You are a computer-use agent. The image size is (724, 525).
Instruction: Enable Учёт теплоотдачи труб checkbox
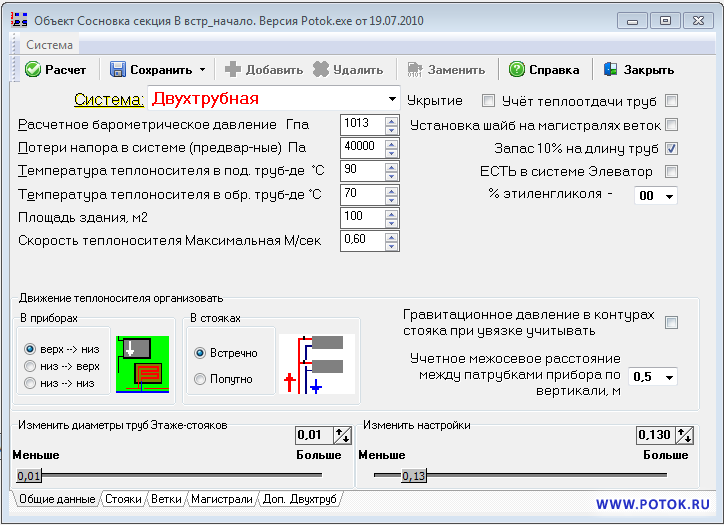[x=672, y=100]
